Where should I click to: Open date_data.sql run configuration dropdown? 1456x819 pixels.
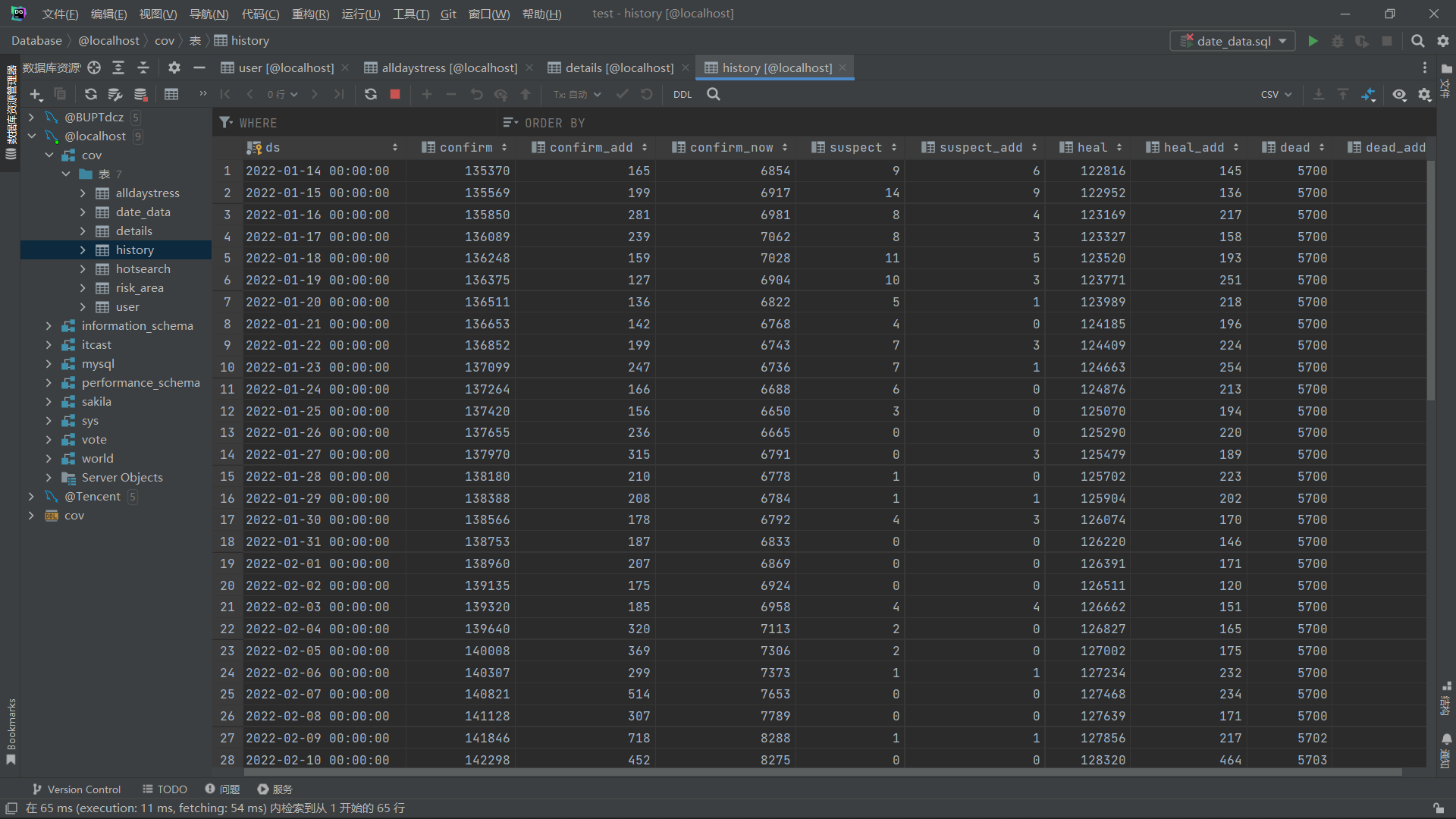(x=1233, y=41)
